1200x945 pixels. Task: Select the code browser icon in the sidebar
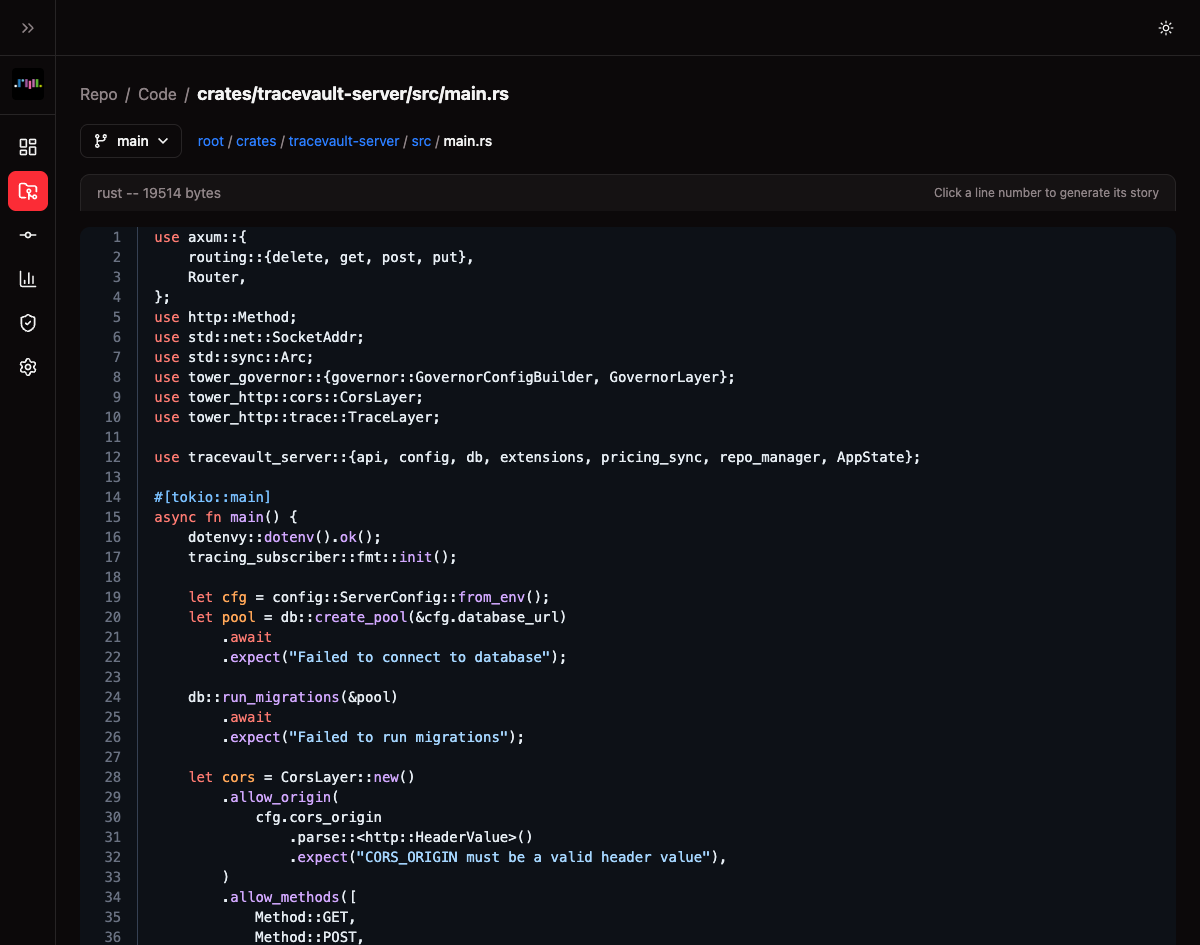27,191
